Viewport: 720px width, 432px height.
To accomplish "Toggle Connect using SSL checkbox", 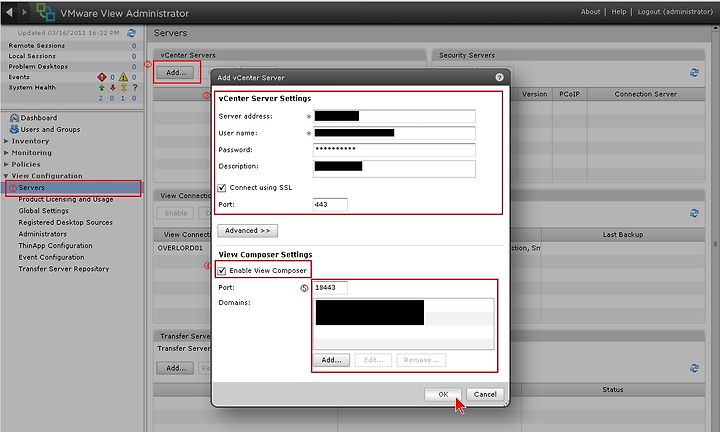I will coord(222,188).
